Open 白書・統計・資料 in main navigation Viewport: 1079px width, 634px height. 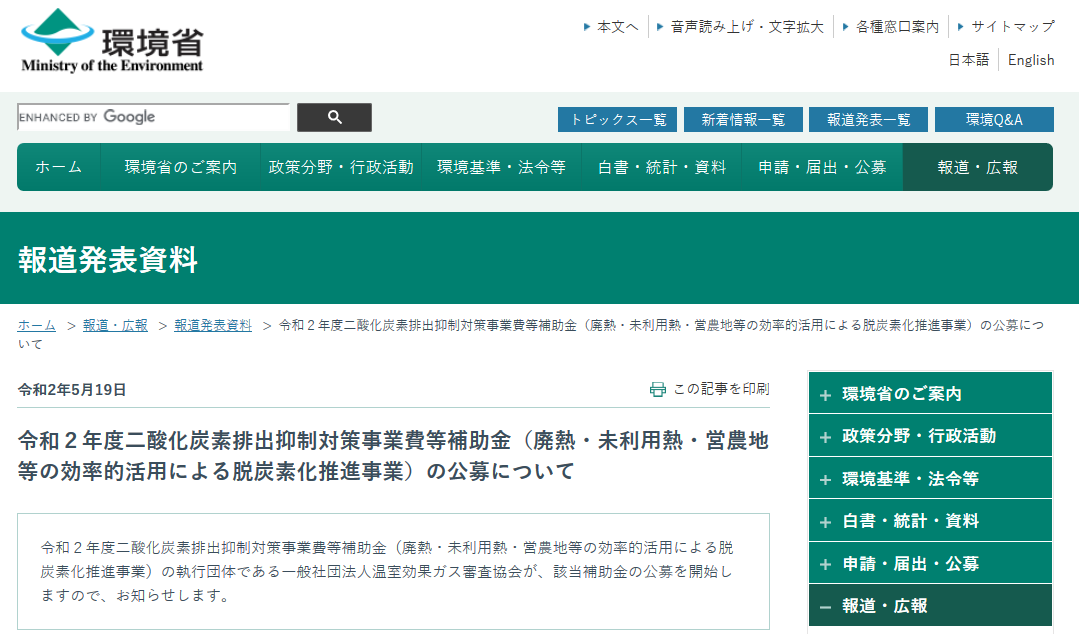[662, 167]
